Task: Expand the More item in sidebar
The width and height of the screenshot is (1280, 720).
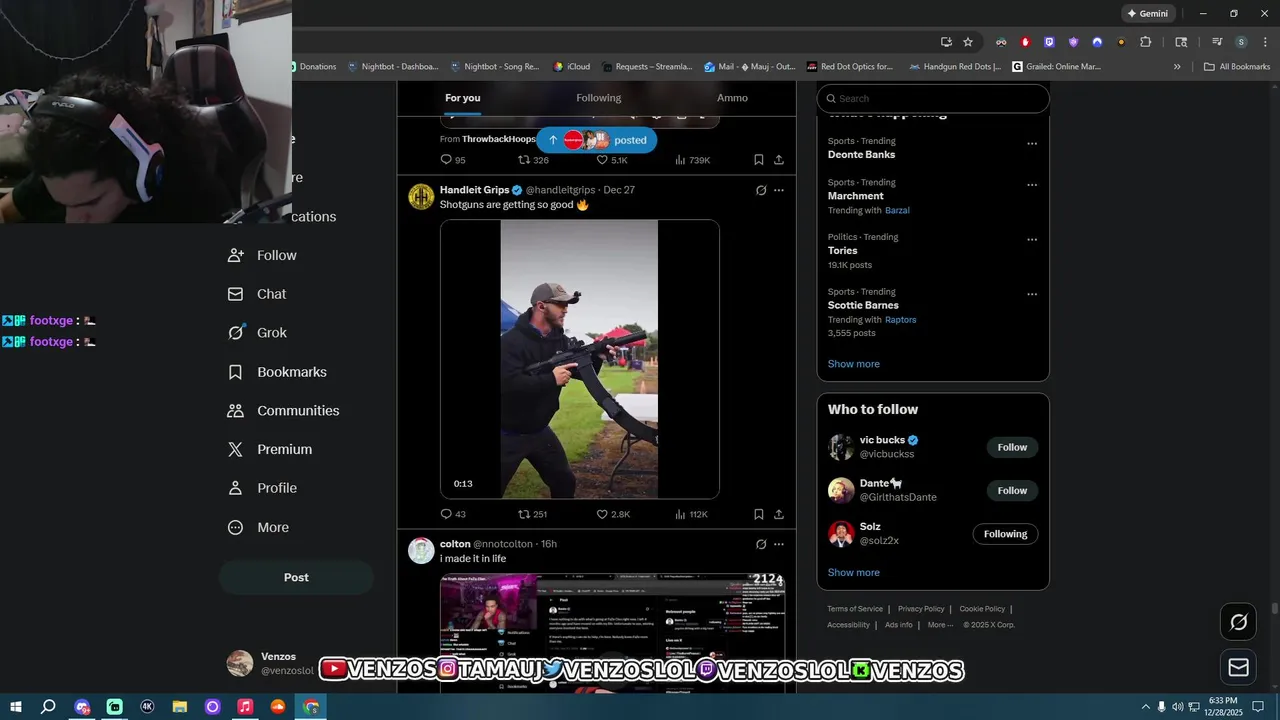Action: pos(258,527)
